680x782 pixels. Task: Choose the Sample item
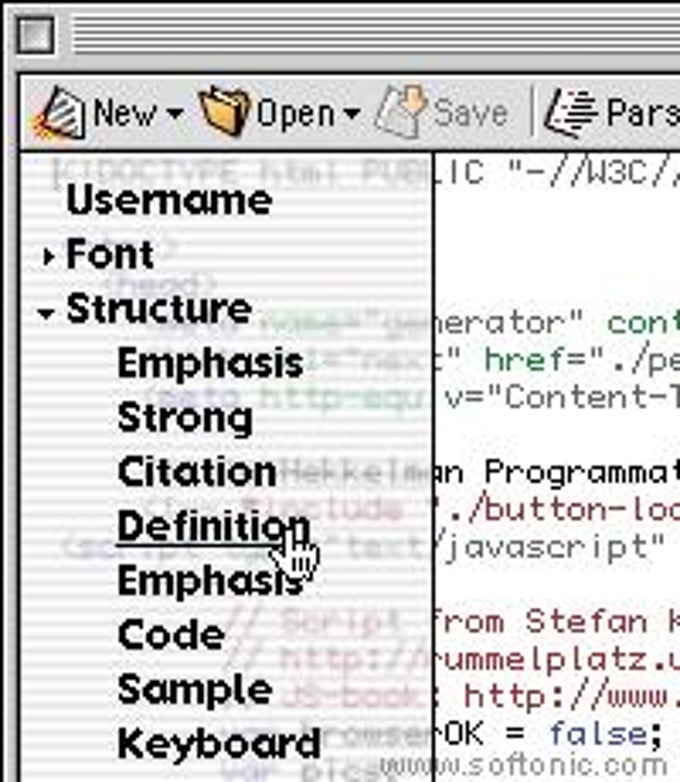196,690
